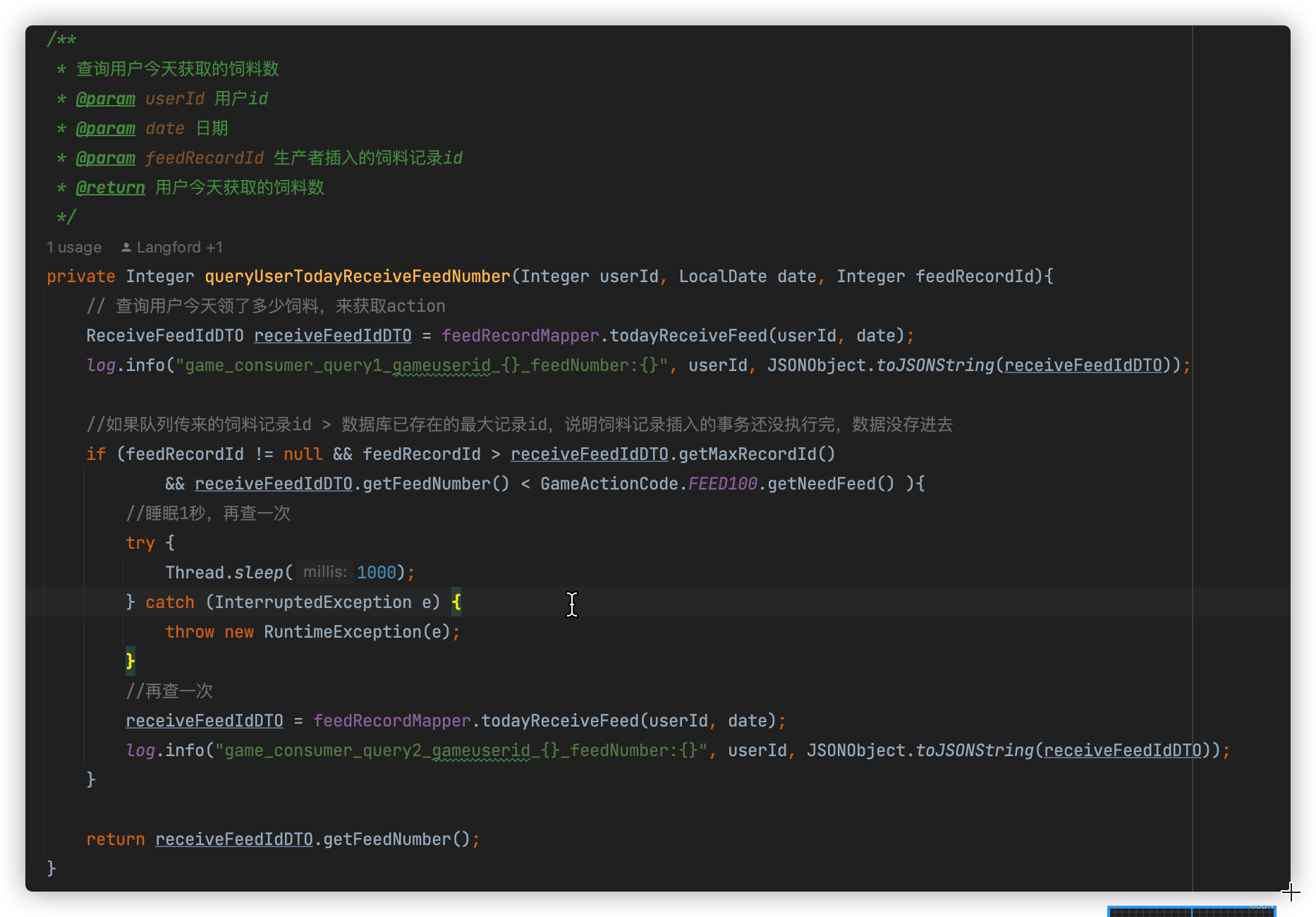Click the Javadoc line '查询用户今天获取的饲料数'
Viewport: 1316px width, 917px height.
click(x=178, y=69)
